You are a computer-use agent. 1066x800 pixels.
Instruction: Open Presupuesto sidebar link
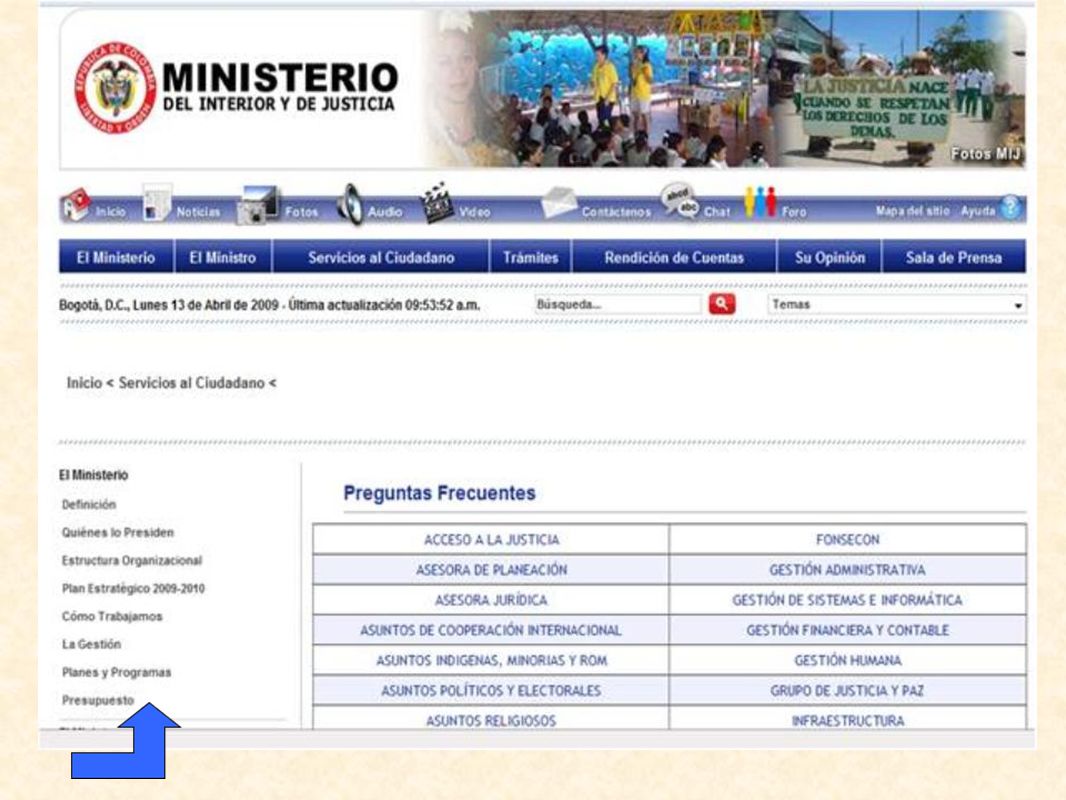98,700
